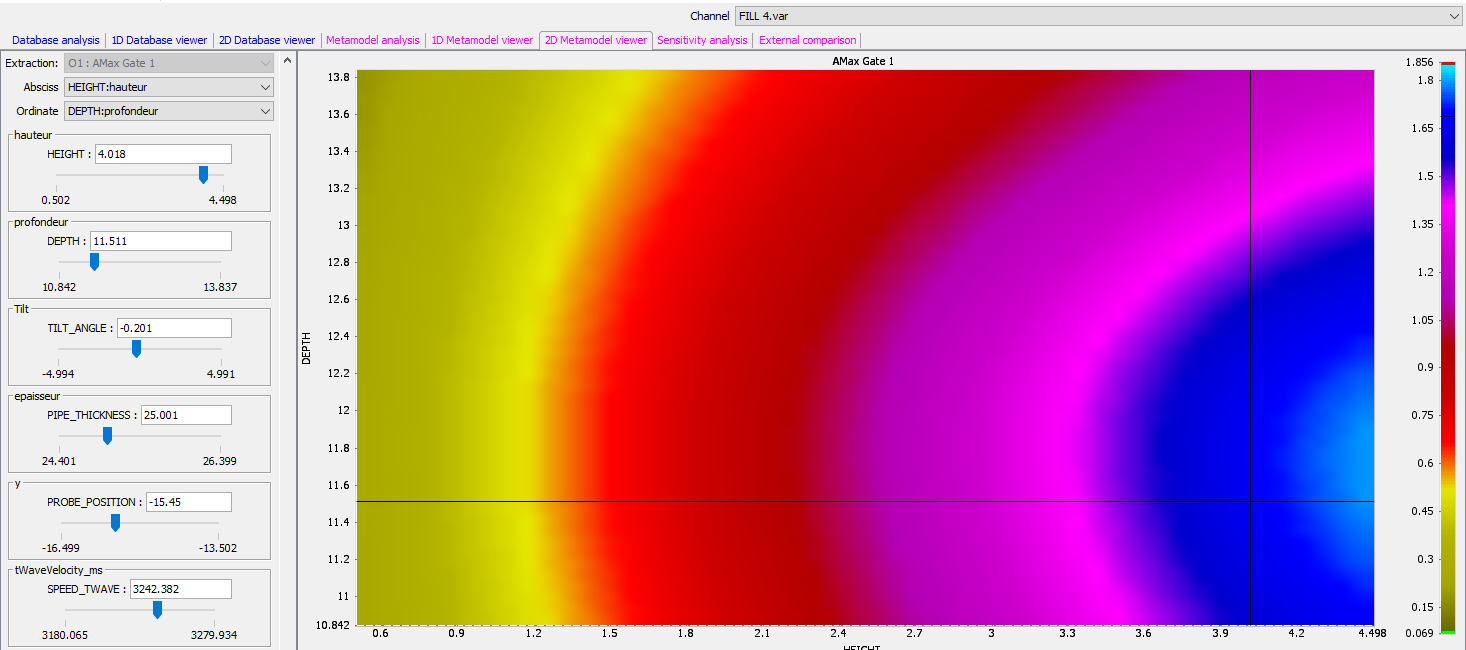
Task: Click the HEIGHT slider handle
Action: tap(203, 175)
